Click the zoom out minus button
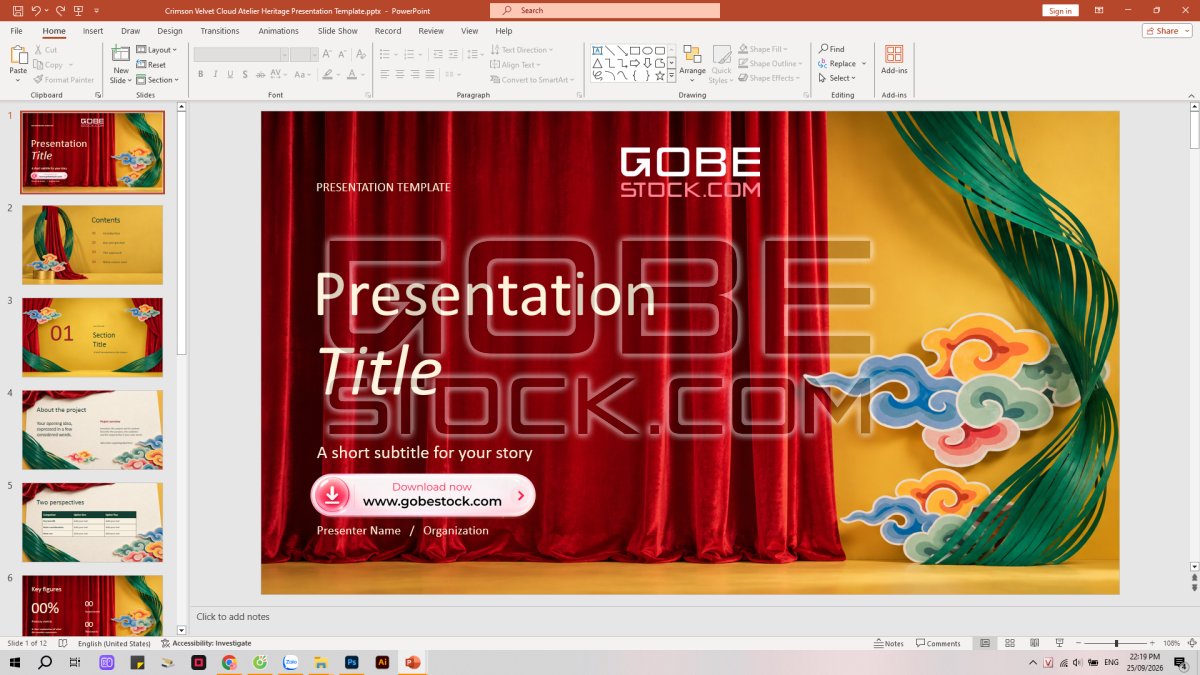Image resolution: width=1200 pixels, height=675 pixels. (x=1078, y=643)
